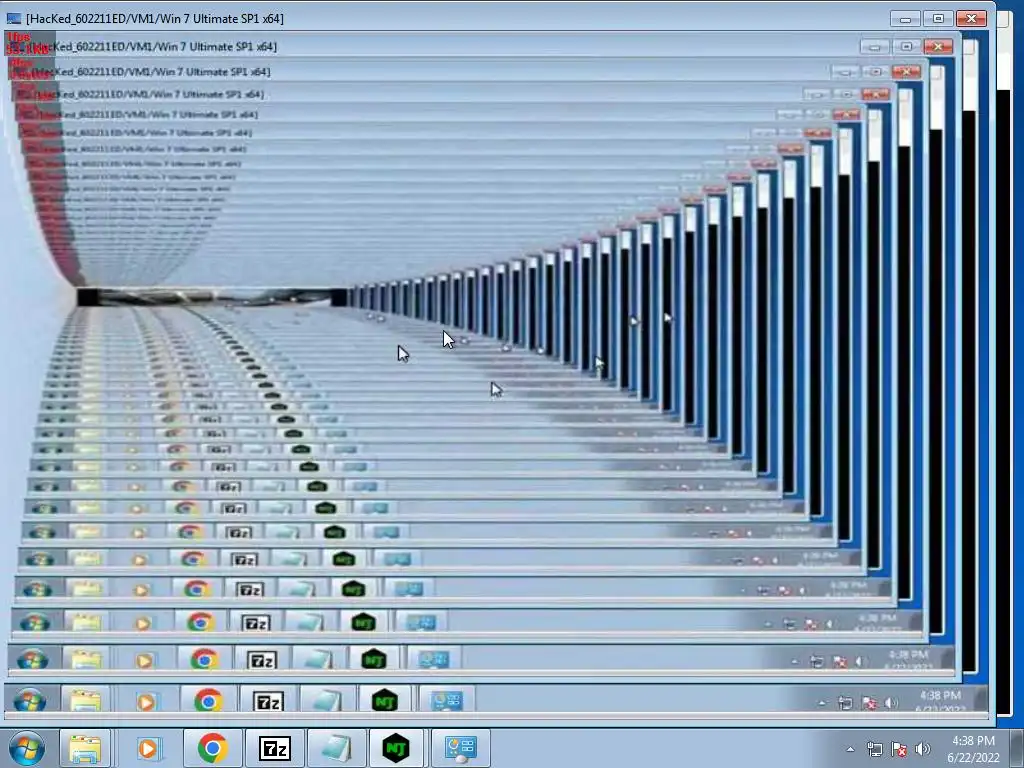Click Start button in second nested remote taskbar
The image size is (1024, 768).
(33, 659)
